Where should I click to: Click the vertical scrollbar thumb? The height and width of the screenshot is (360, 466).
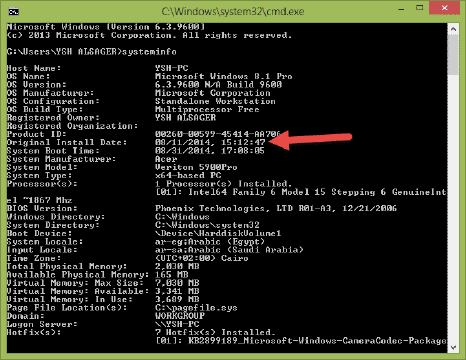453,55
